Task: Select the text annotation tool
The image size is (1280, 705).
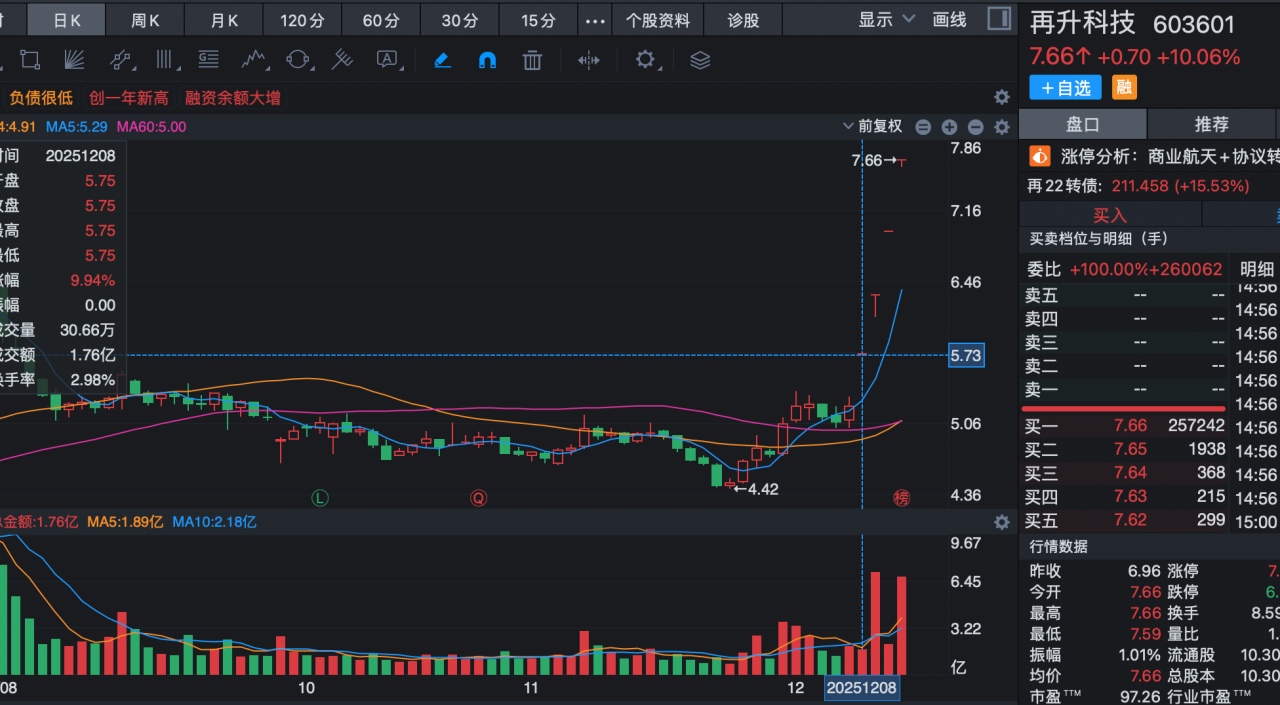Action: tap(388, 60)
